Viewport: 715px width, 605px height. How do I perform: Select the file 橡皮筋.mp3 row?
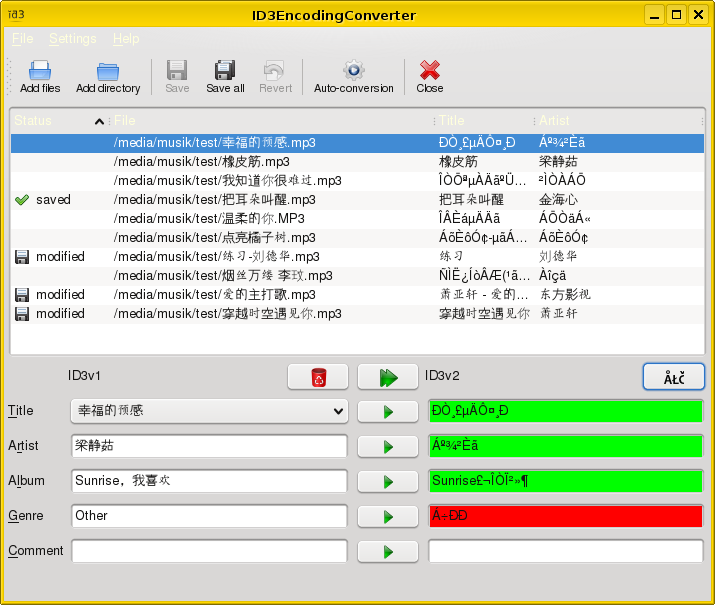pos(358,162)
